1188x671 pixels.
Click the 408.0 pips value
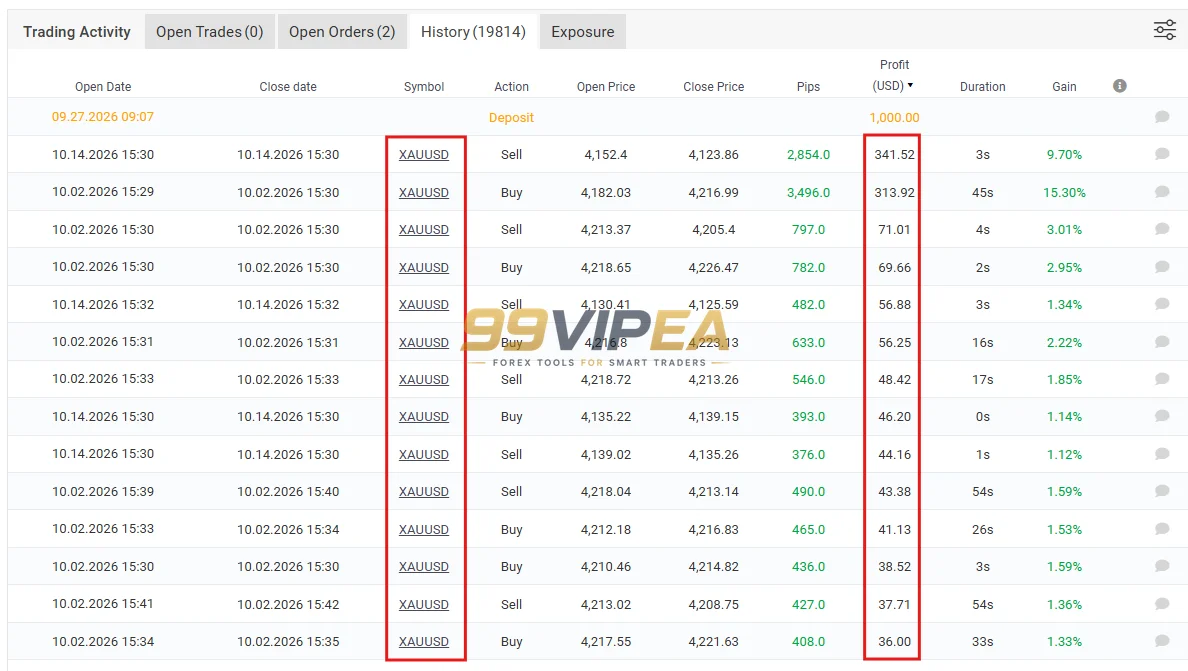(x=808, y=641)
